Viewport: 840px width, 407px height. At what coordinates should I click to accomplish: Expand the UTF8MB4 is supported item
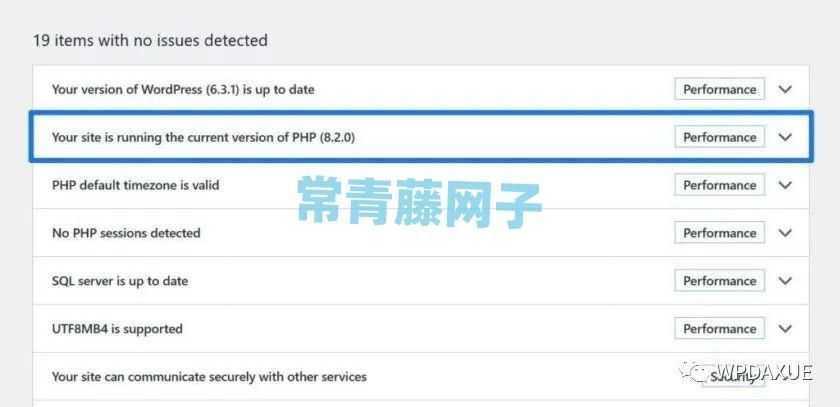[x=785, y=329]
